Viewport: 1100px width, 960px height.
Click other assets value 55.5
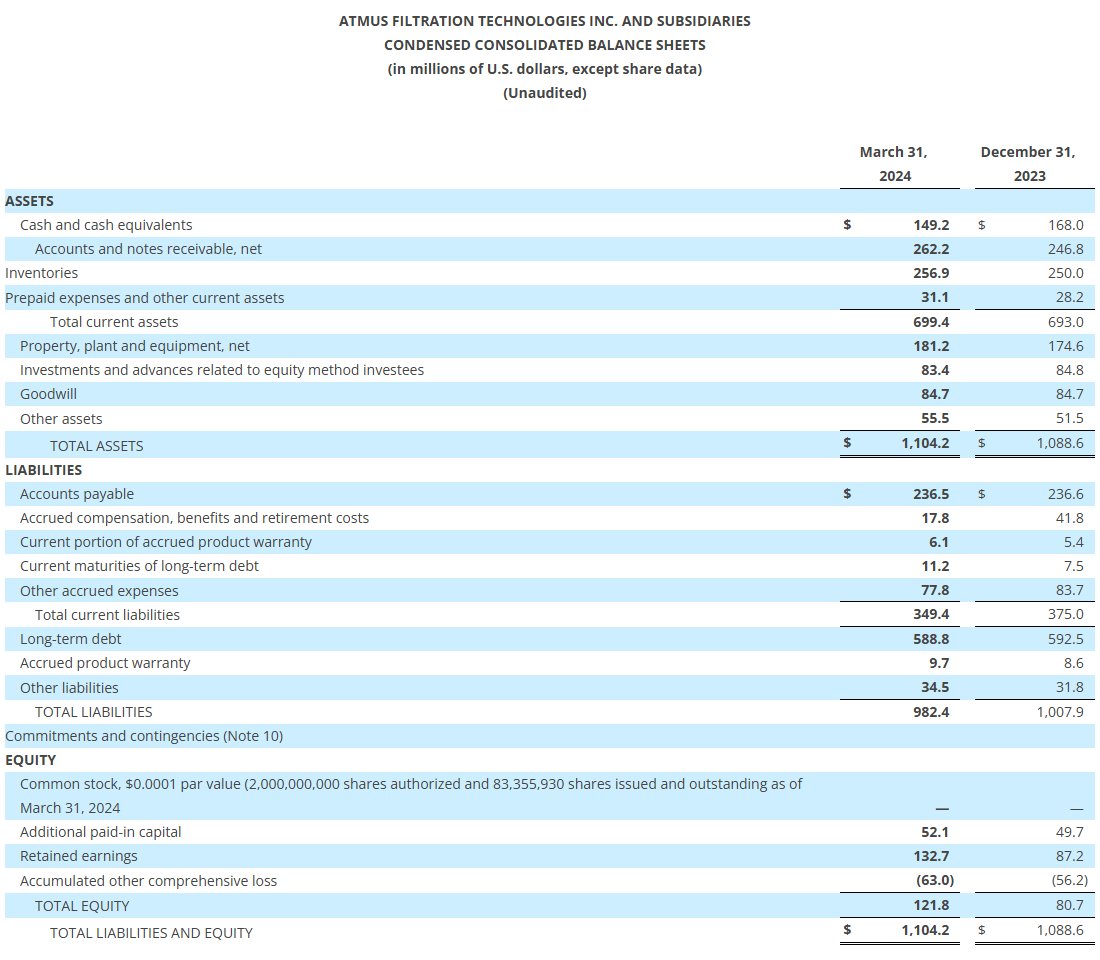pyautogui.click(x=935, y=418)
